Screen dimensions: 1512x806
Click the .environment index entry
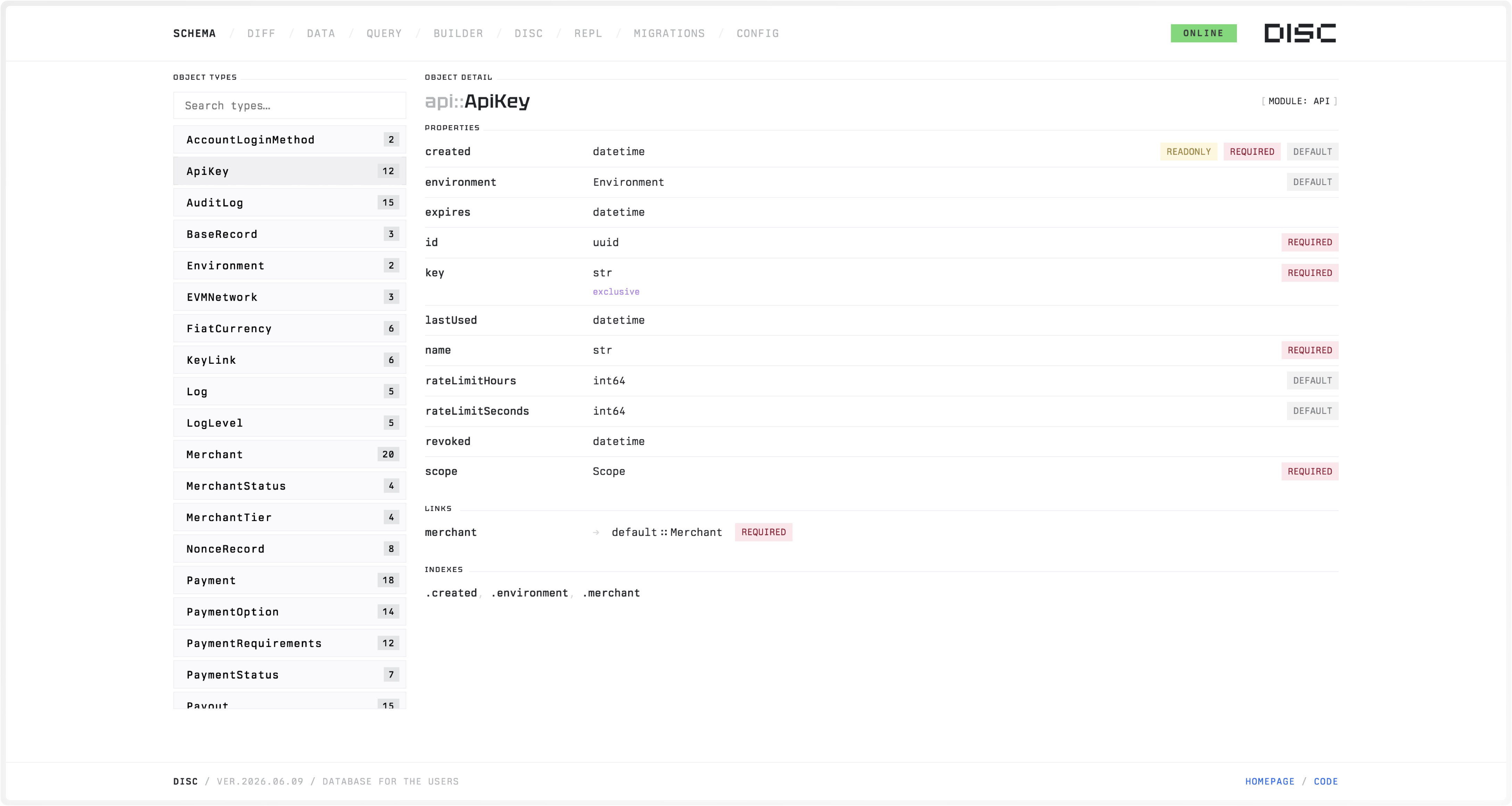530,593
